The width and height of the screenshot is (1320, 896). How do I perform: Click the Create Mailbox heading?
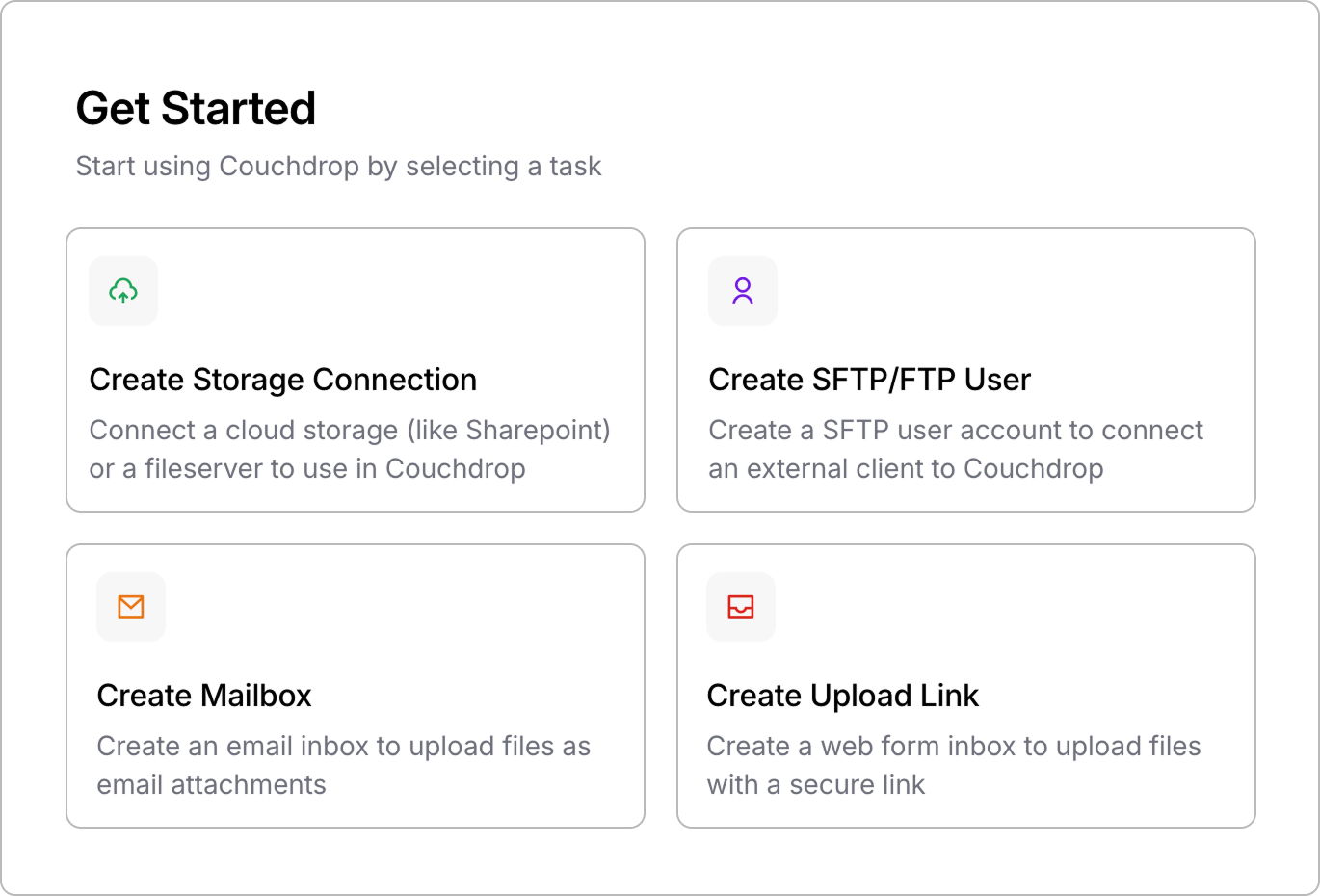coord(203,695)
